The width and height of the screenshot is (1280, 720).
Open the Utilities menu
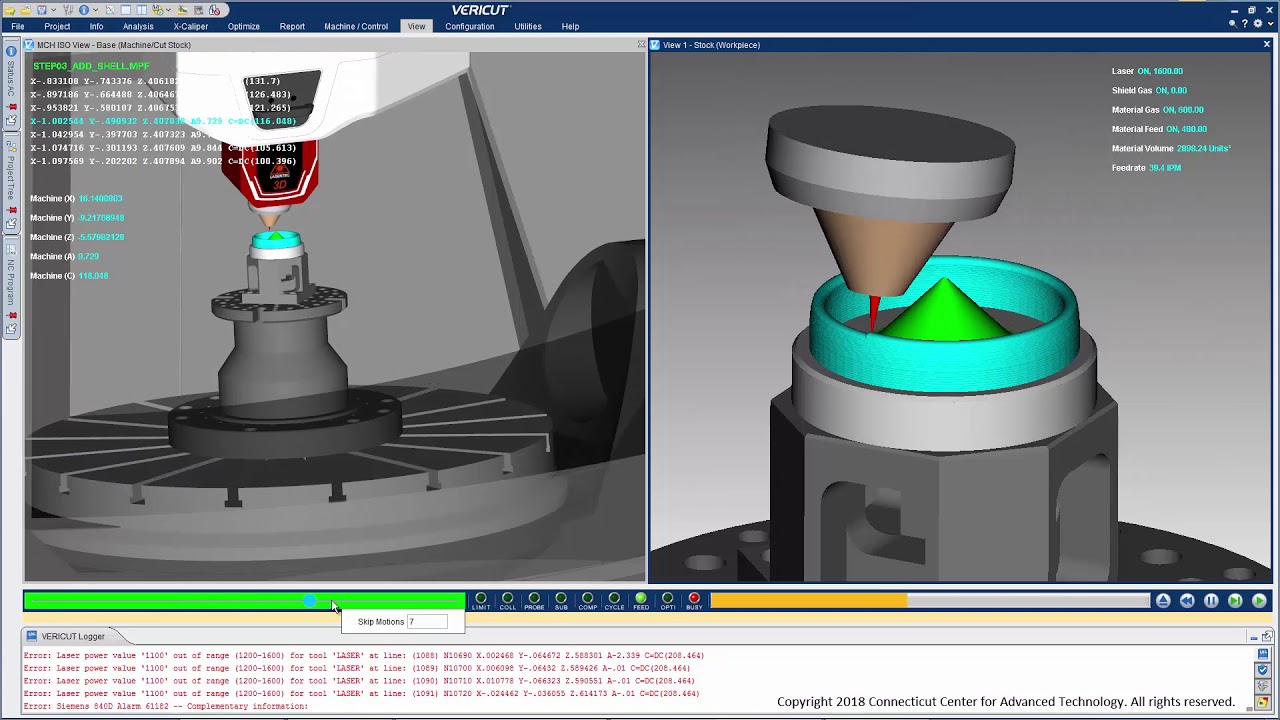click(x=528, y=27)
